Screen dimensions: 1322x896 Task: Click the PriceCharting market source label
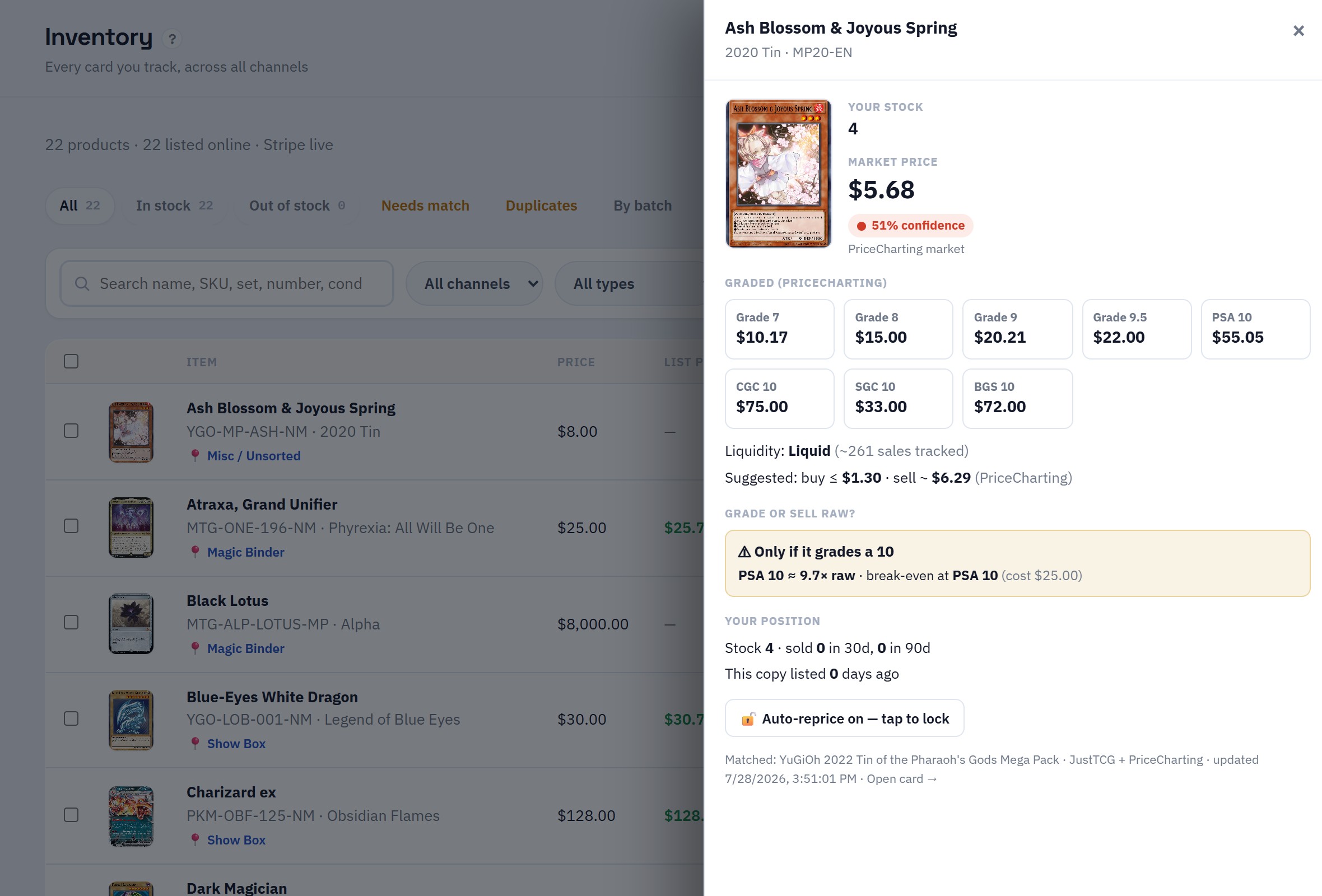[906, 249]
